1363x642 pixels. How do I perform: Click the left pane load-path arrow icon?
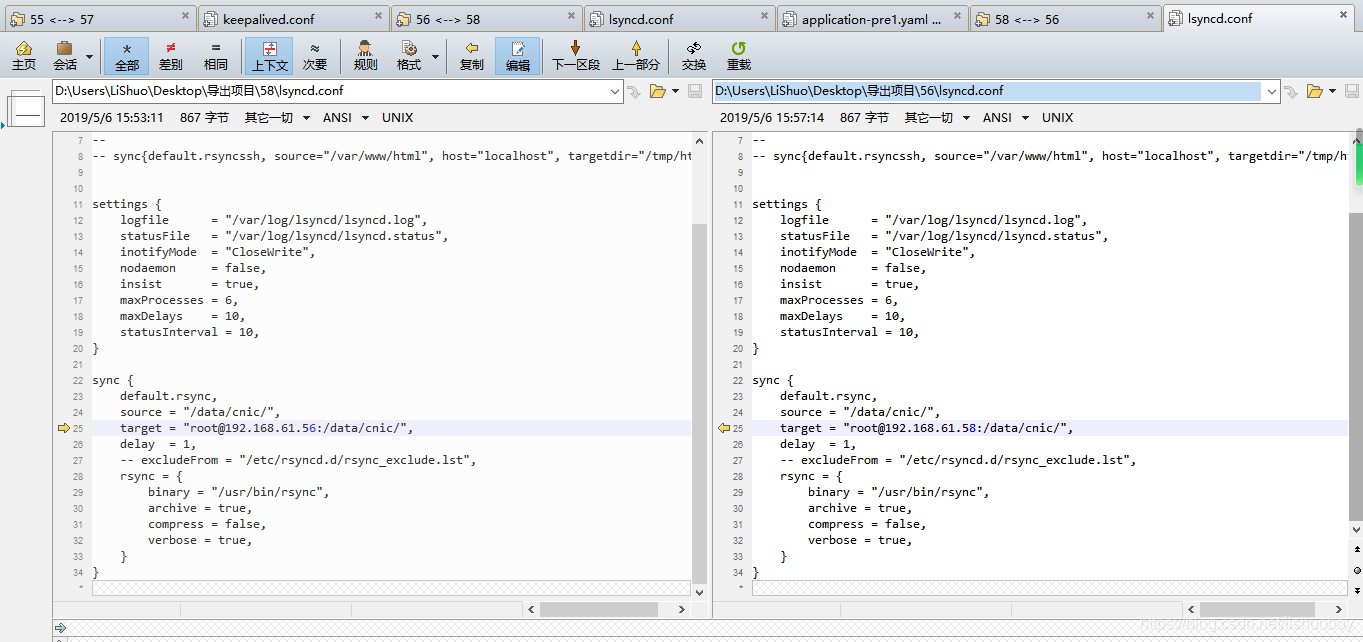pos(633,91)
